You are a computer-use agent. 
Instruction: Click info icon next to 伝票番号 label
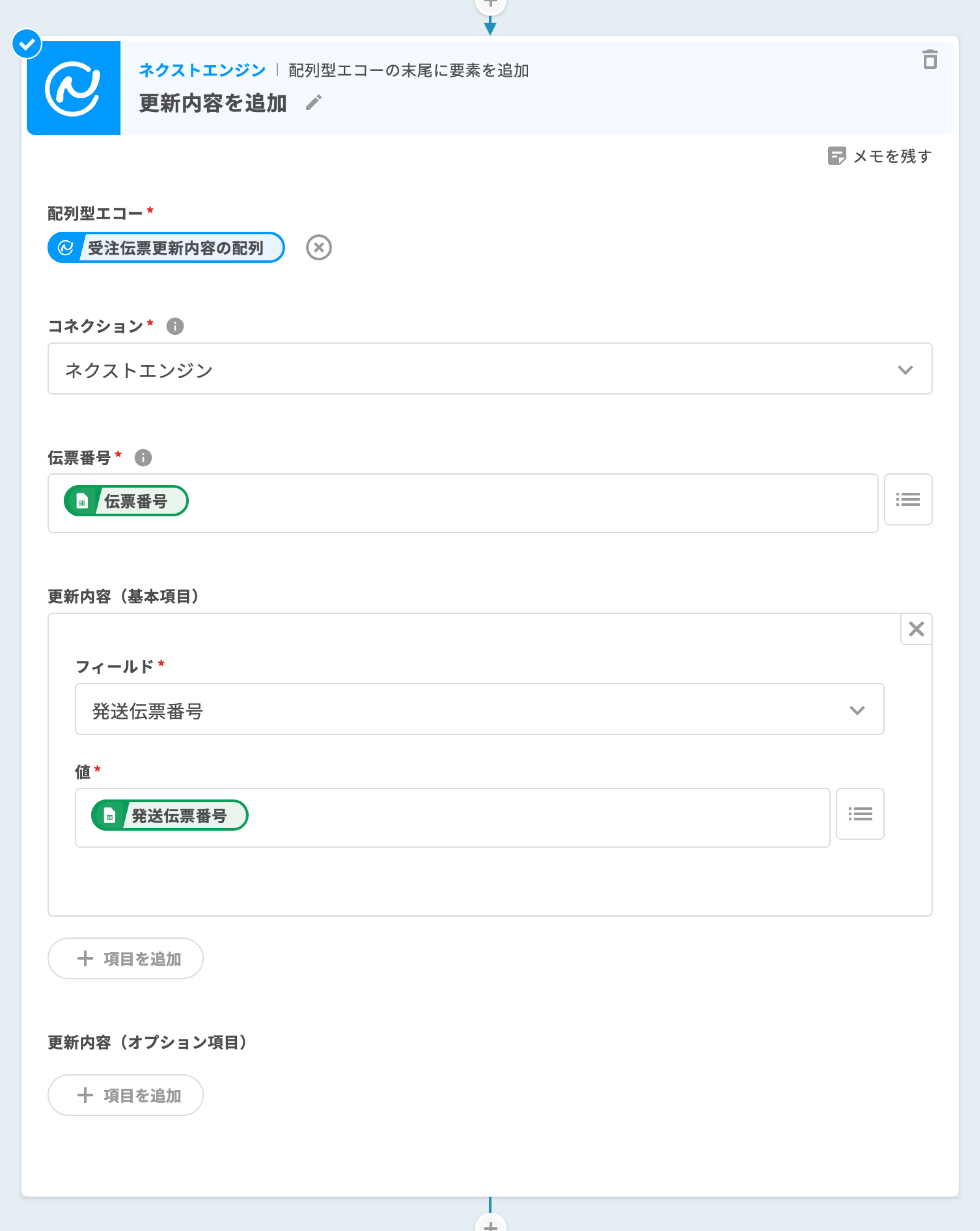143,457
